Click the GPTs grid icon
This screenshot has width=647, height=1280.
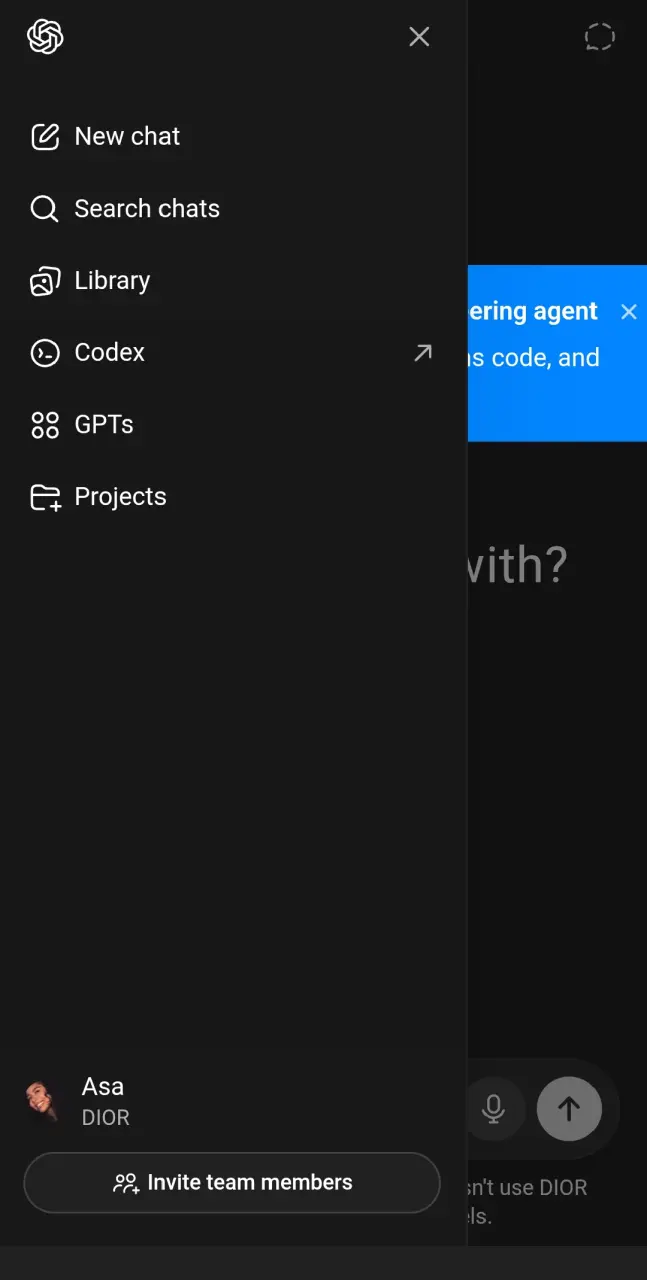pos(44,424)
